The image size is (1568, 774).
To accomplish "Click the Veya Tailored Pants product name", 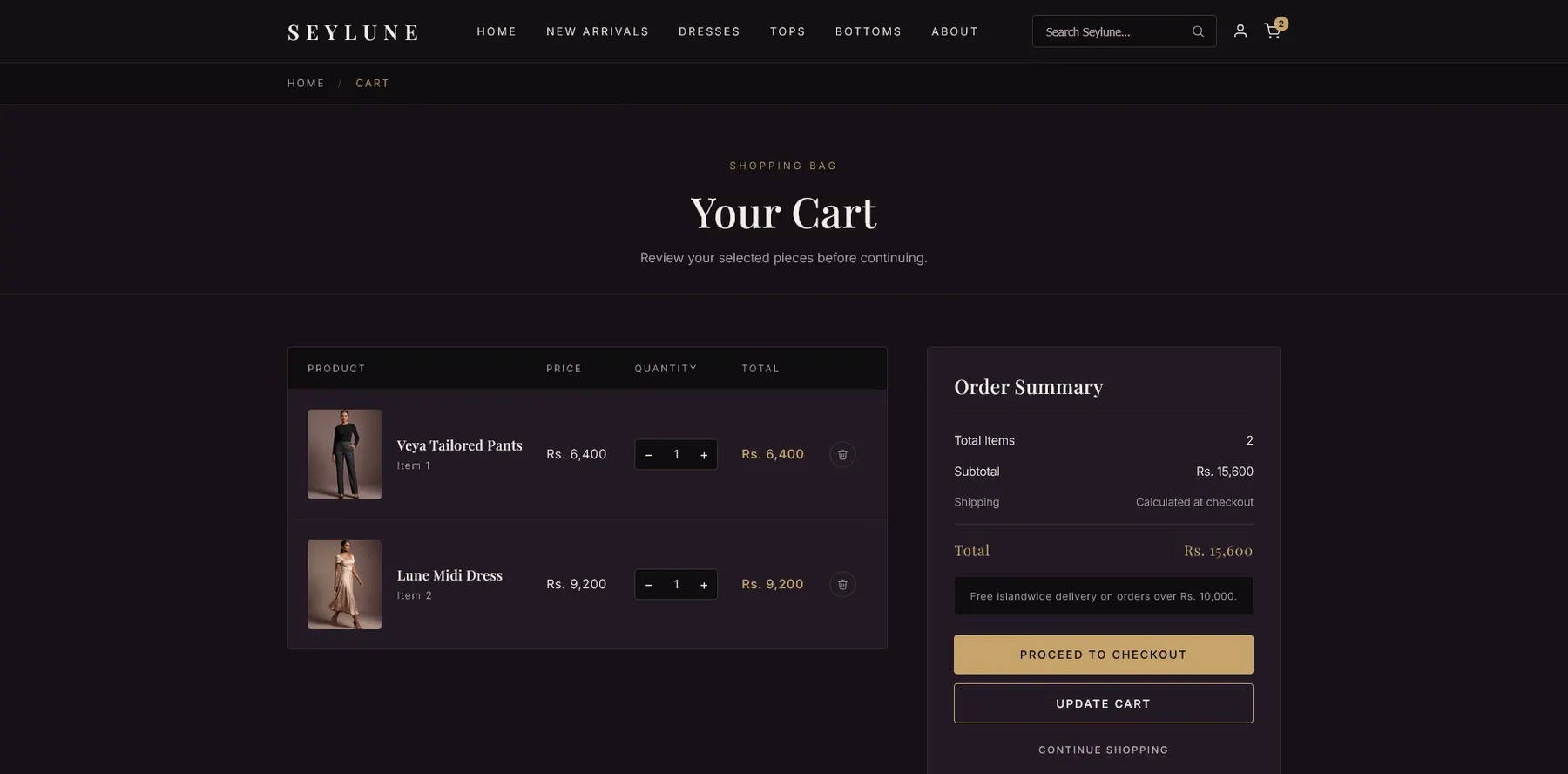I will tap(459, 445).
